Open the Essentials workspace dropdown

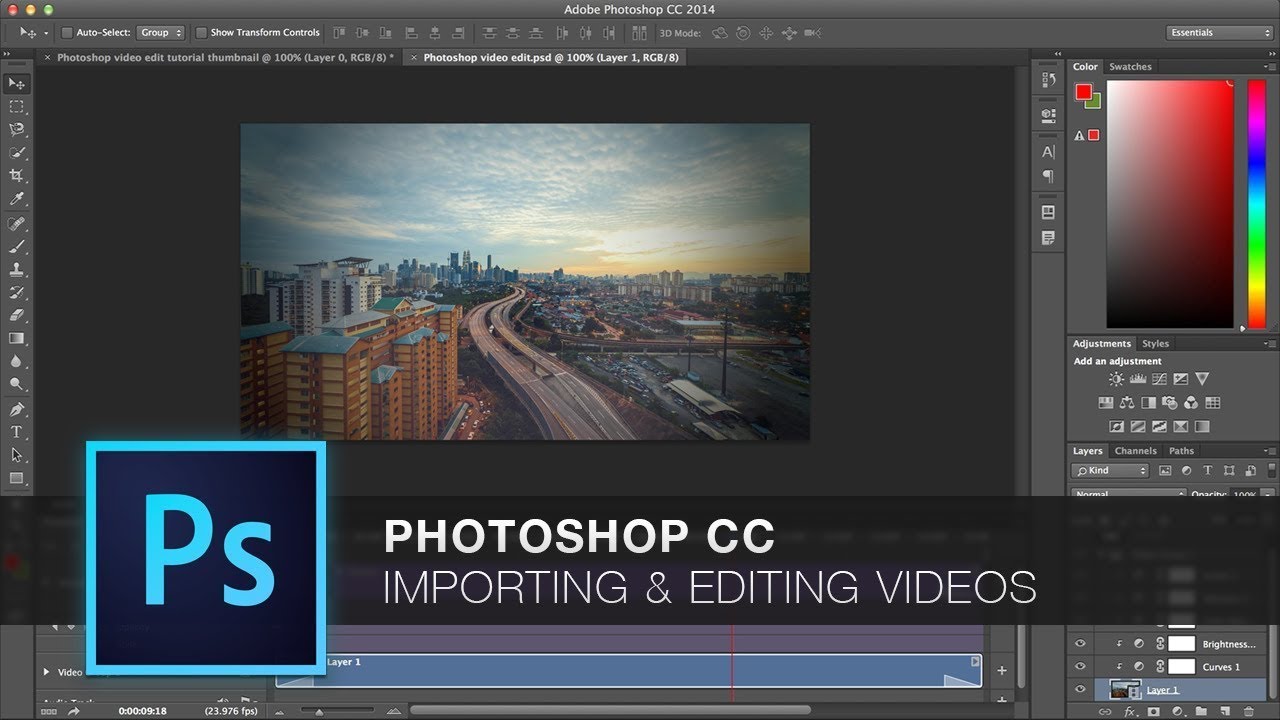click(x=1219, y=33)
